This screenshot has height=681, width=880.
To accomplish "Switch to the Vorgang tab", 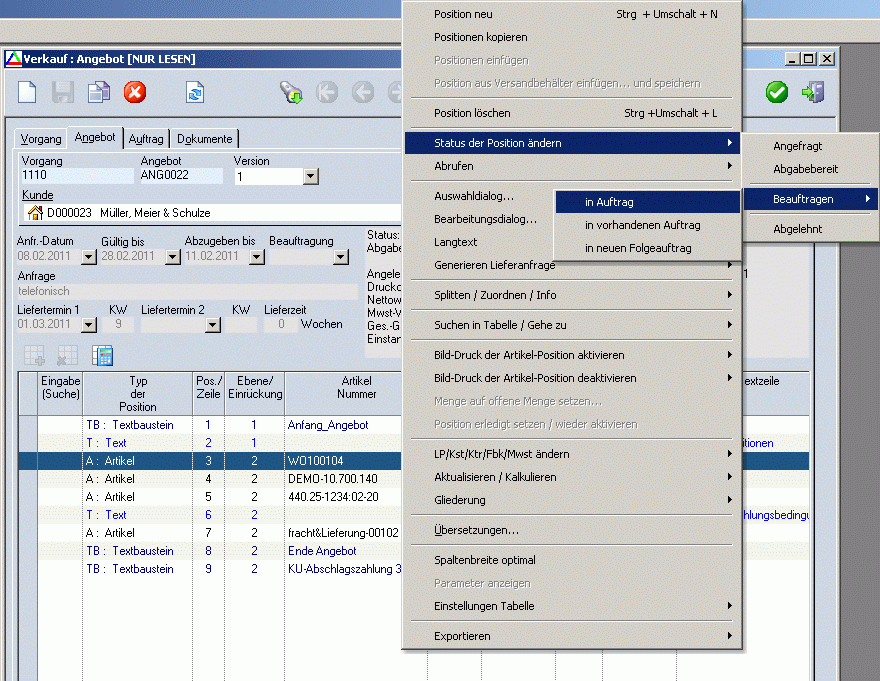I will click(x=41, y=139).
